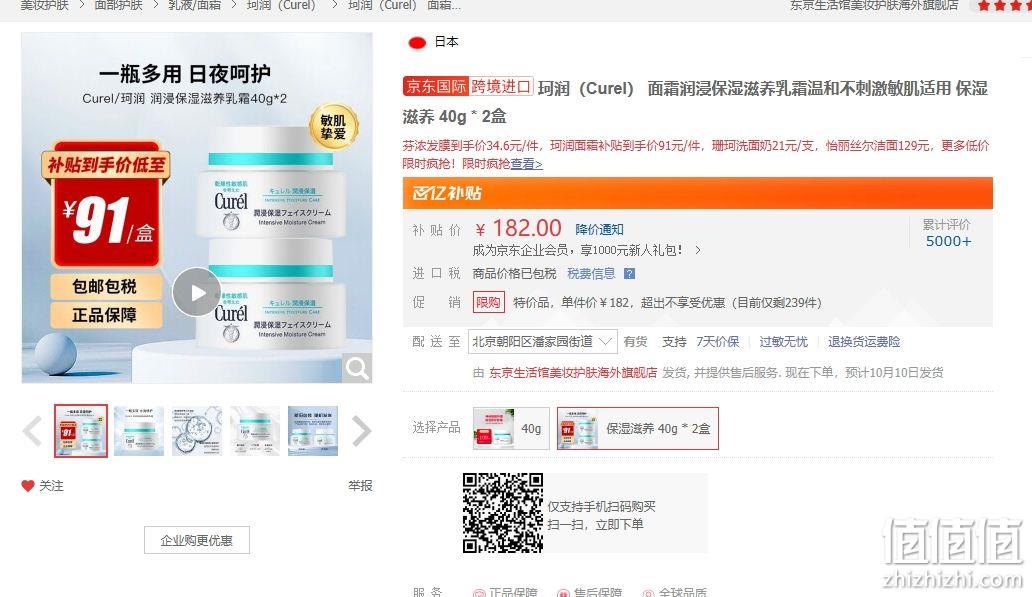The width and height of the screenshot is (1032, 597).
Task: Show previous product thumbnails with left arrow
Action: [x=32, y=431]
